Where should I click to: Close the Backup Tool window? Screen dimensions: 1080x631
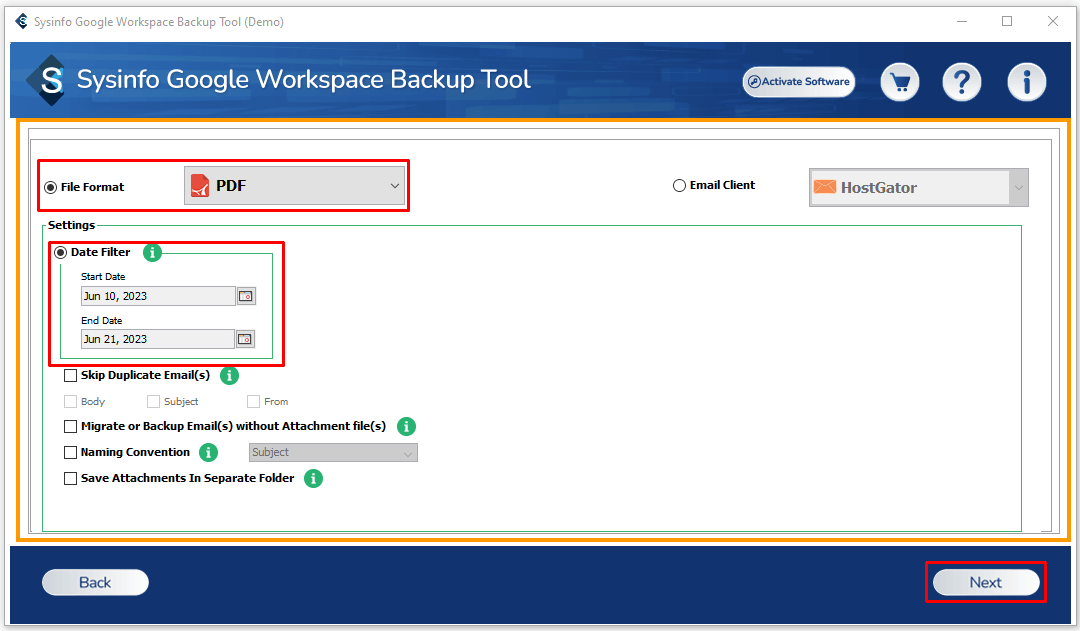pyautogui.click(x=1052, y=21)
